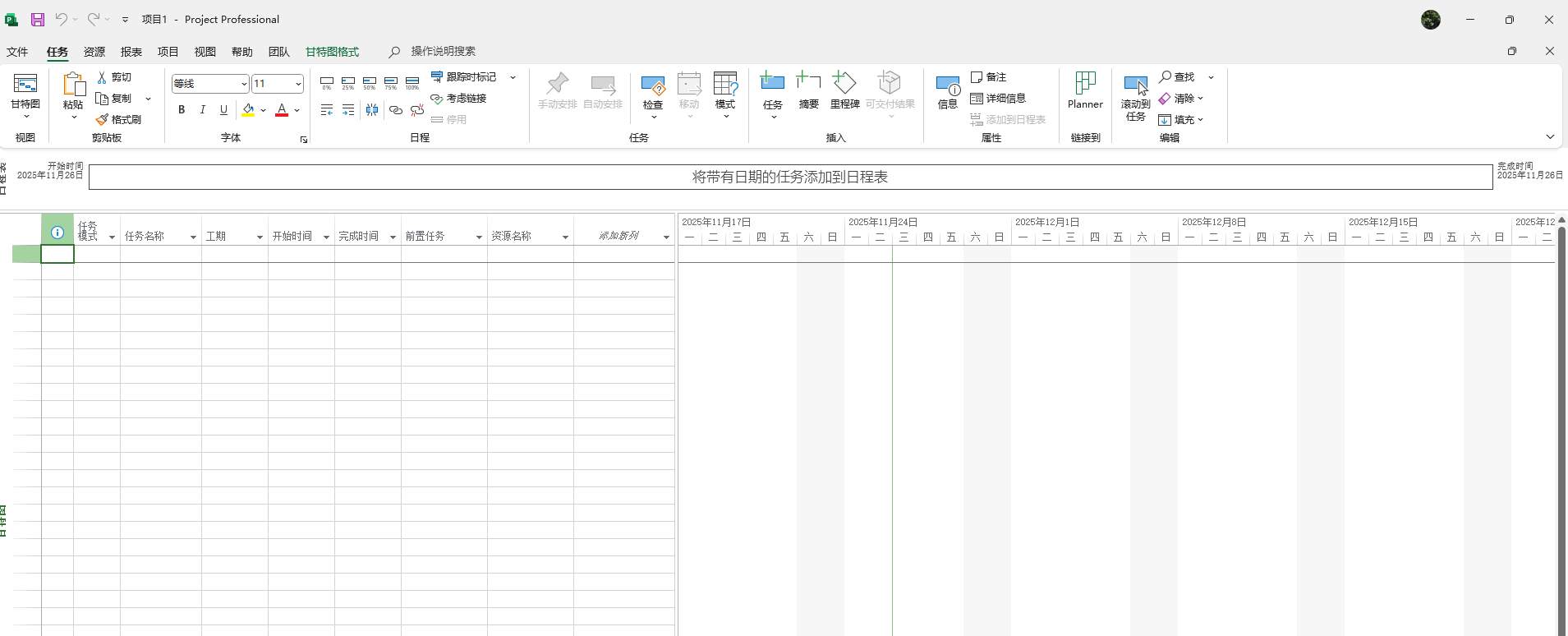This screenshot has width=1568, height=636.
Task: Click Respect Links (考虑链接) button
Action: [459, 98]
